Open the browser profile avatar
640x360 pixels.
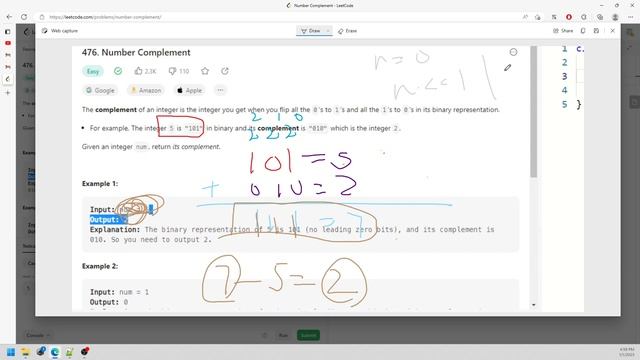pyautogui.click(x=615, y=17)
